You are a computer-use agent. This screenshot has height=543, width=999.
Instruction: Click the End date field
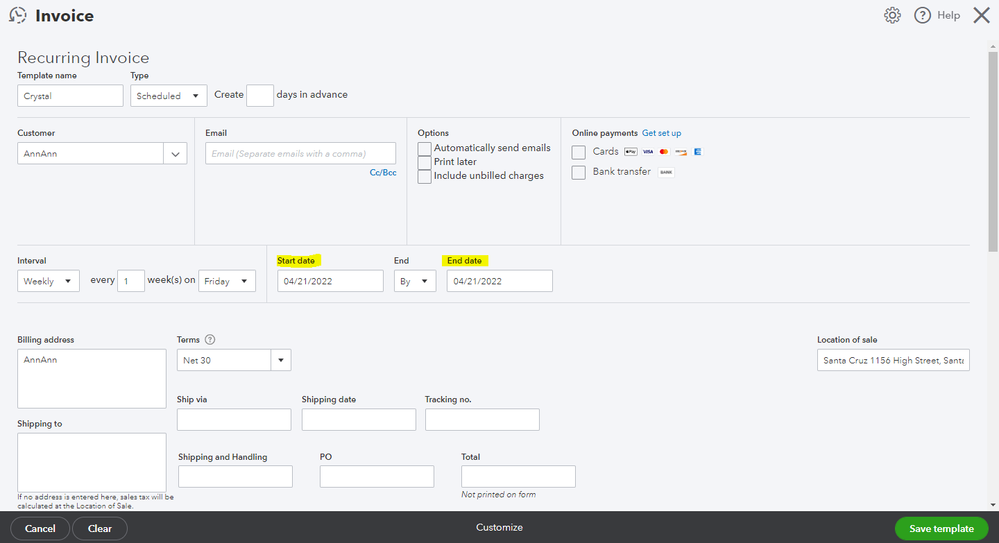pos(500,281)
